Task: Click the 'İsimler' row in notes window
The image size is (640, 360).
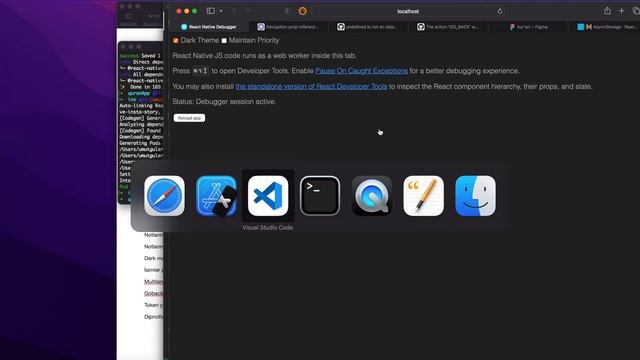Action: click(x=153, y=270)
